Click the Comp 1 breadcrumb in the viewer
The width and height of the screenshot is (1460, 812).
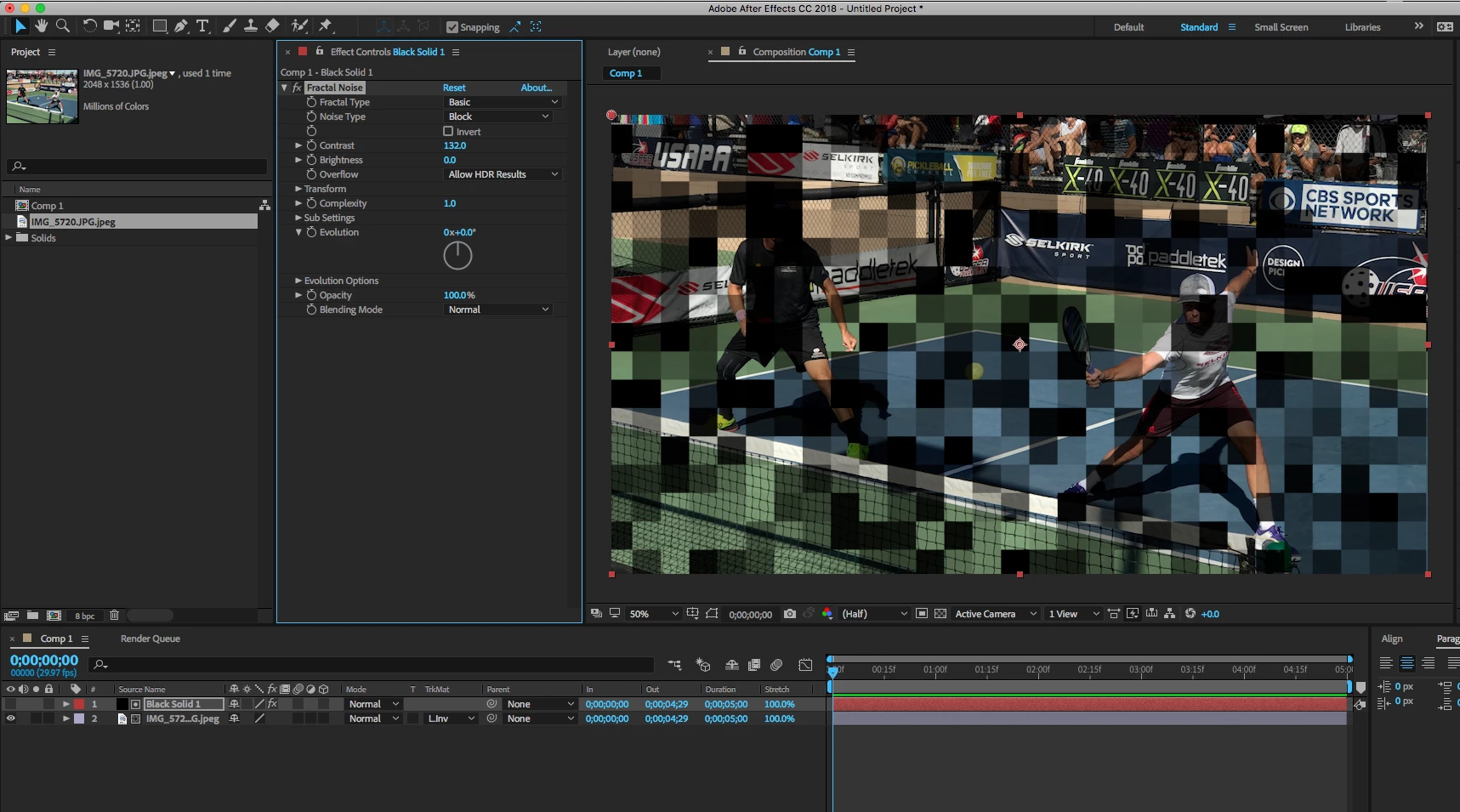[626, 73]
